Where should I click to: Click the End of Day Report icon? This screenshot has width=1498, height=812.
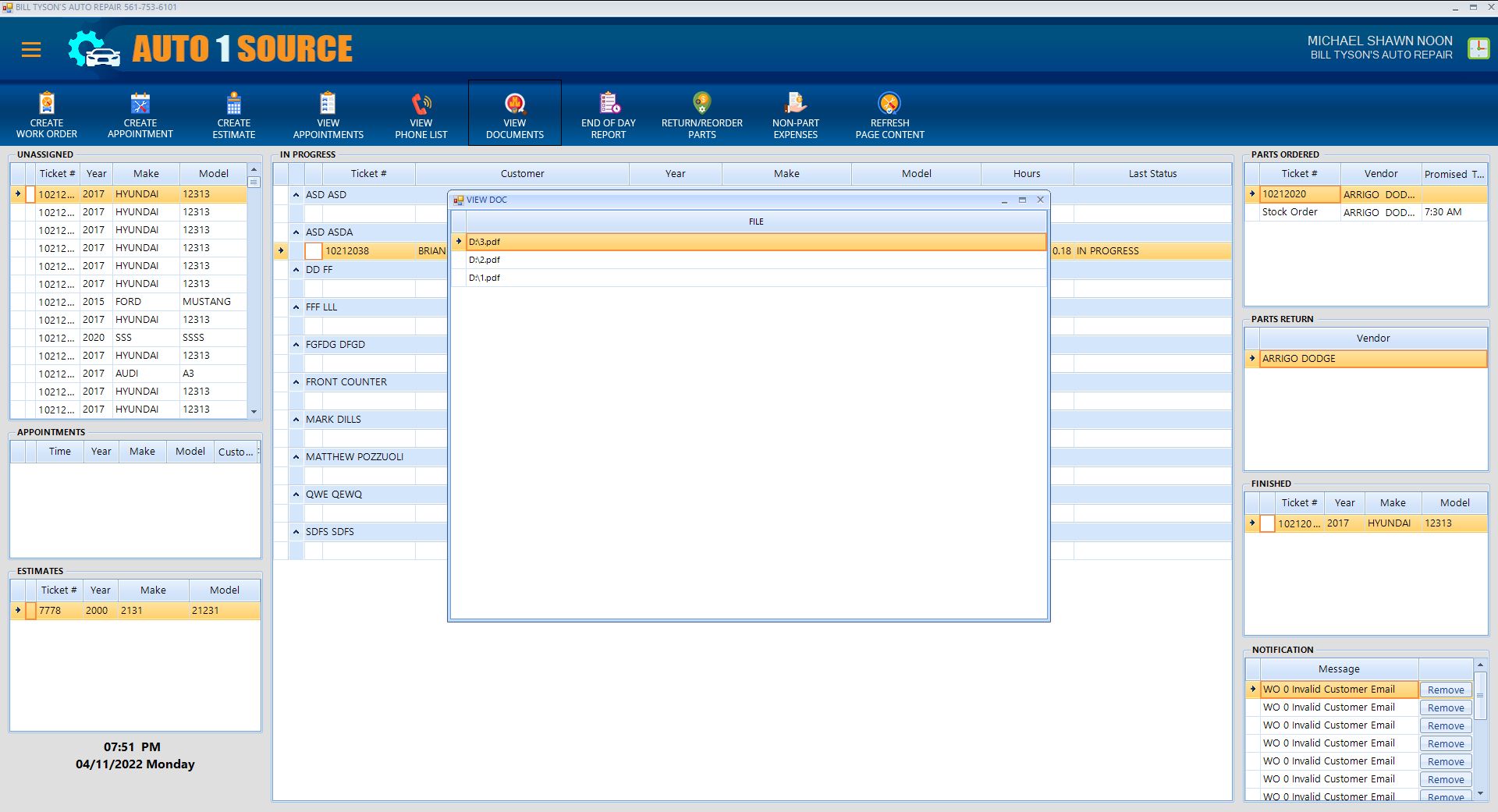click(609, 104)
